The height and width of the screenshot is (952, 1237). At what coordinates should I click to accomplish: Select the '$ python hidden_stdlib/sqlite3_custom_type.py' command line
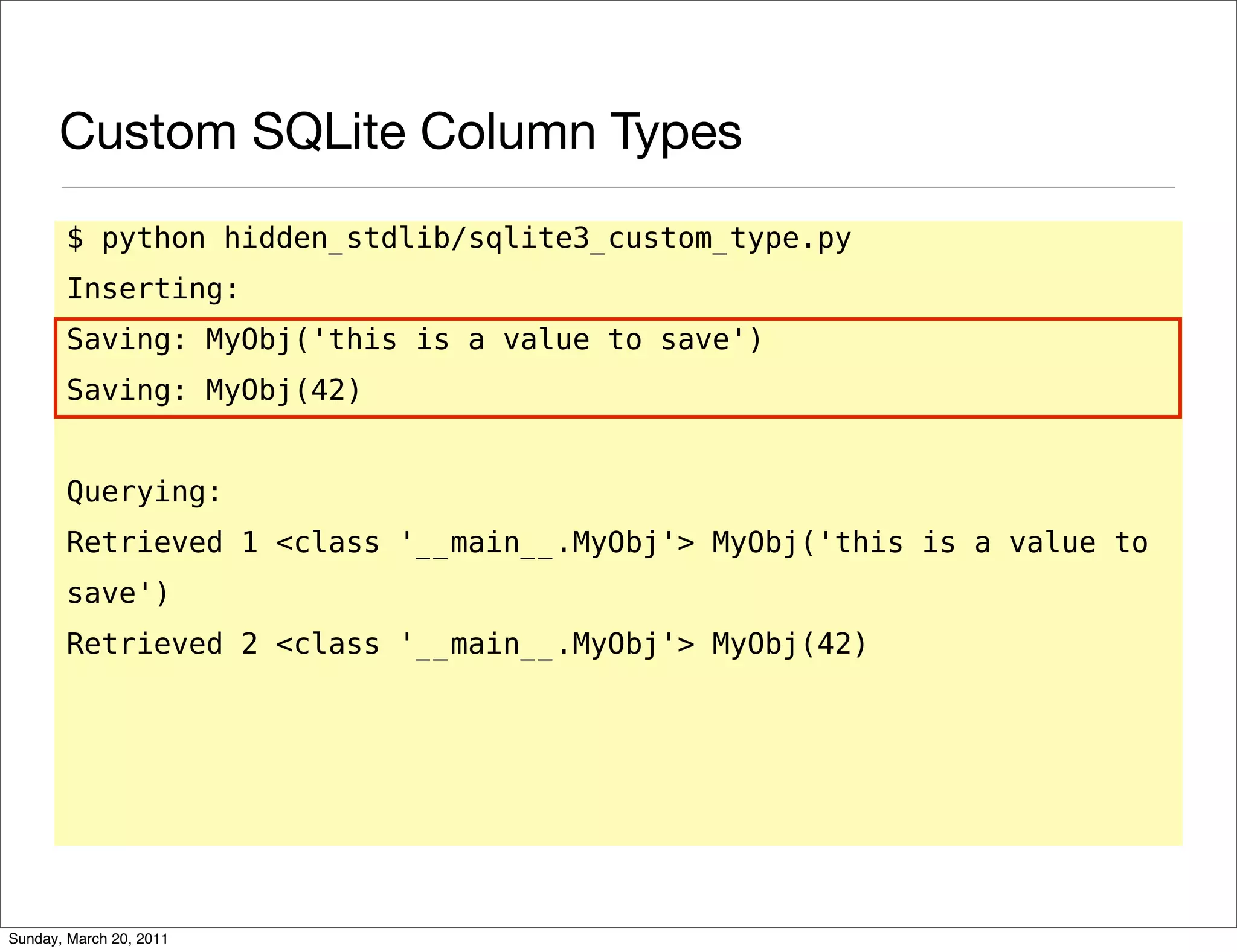(x=459, y=239)
